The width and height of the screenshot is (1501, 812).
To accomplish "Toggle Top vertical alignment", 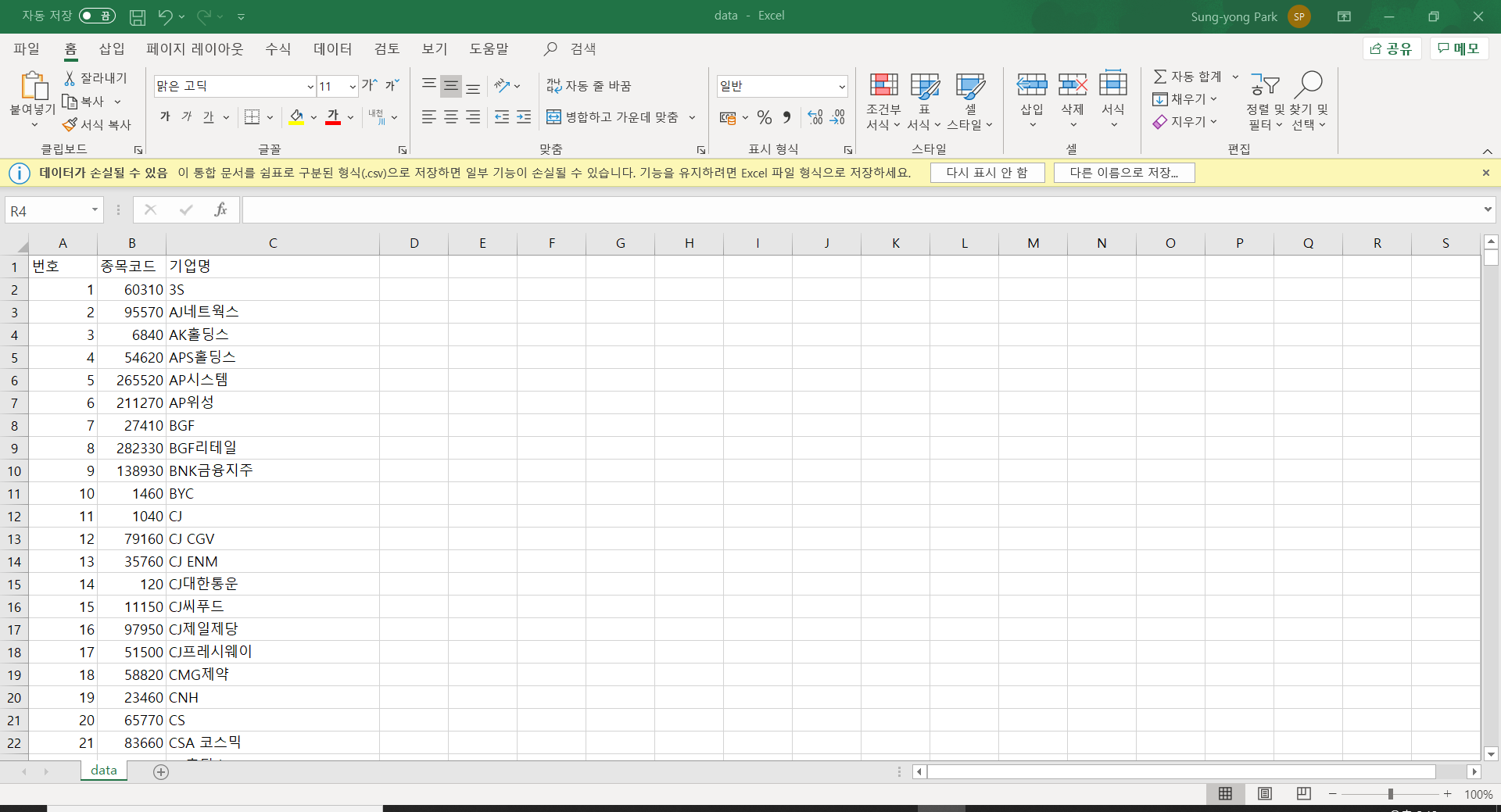I will tap(428, 85).
